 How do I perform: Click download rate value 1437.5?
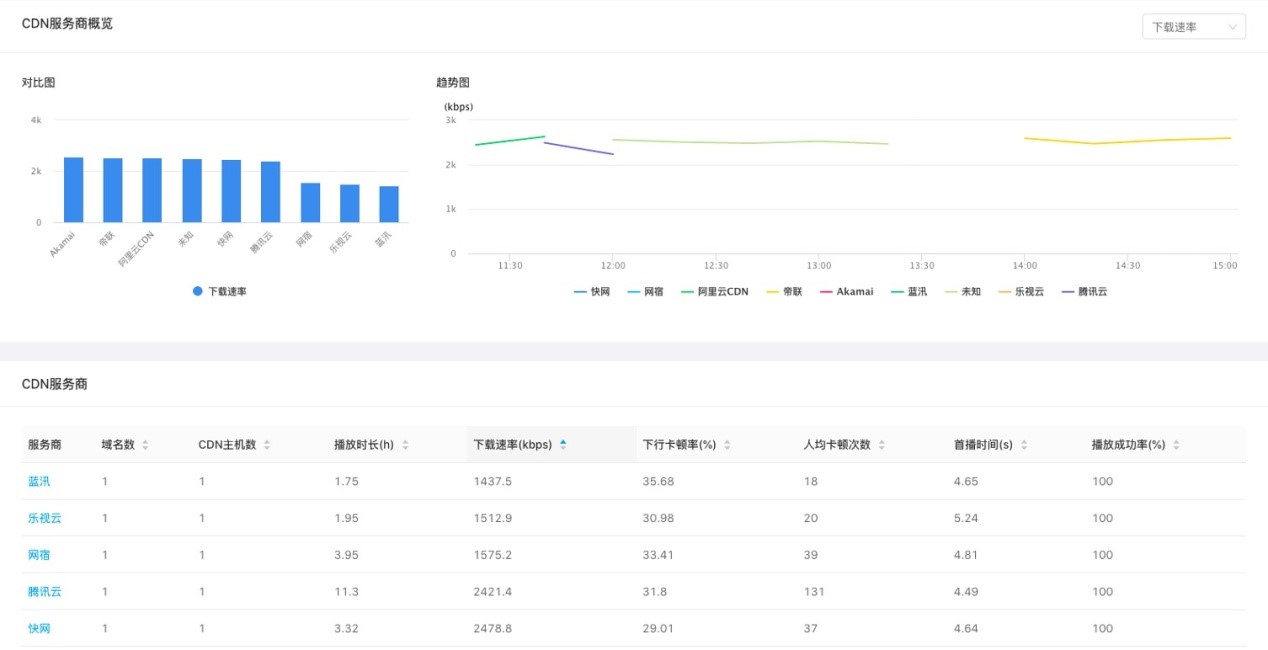coord(493,481)
